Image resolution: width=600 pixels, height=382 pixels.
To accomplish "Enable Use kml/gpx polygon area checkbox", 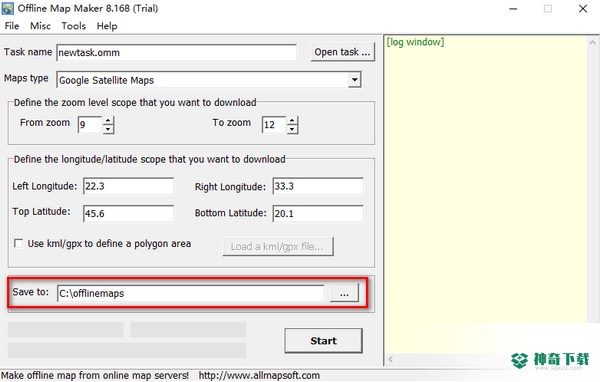I will point(18,243).
